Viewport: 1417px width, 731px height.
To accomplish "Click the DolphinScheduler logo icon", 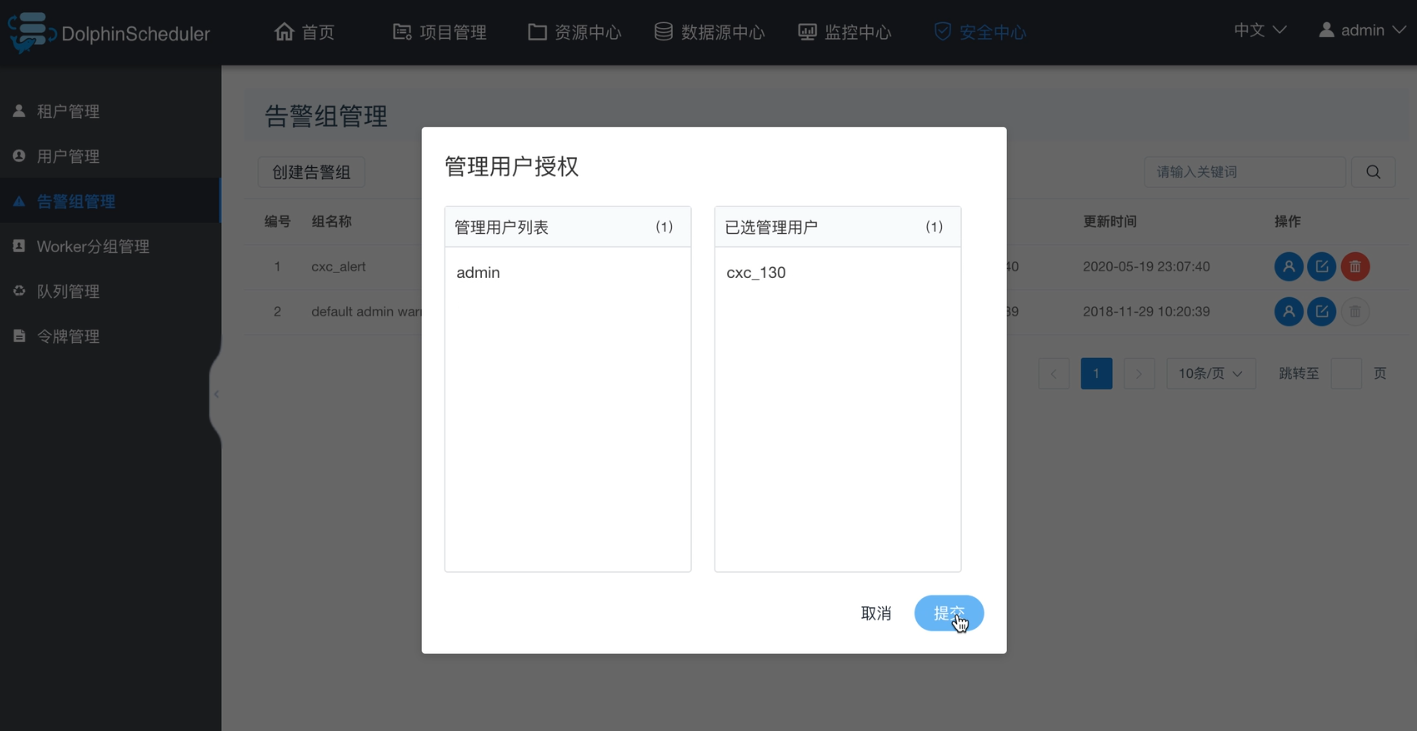I will coord(30,32).
